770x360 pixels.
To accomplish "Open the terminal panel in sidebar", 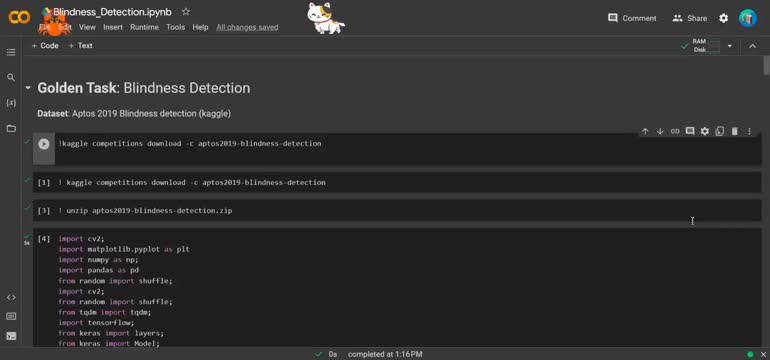I will pos(11,336).
